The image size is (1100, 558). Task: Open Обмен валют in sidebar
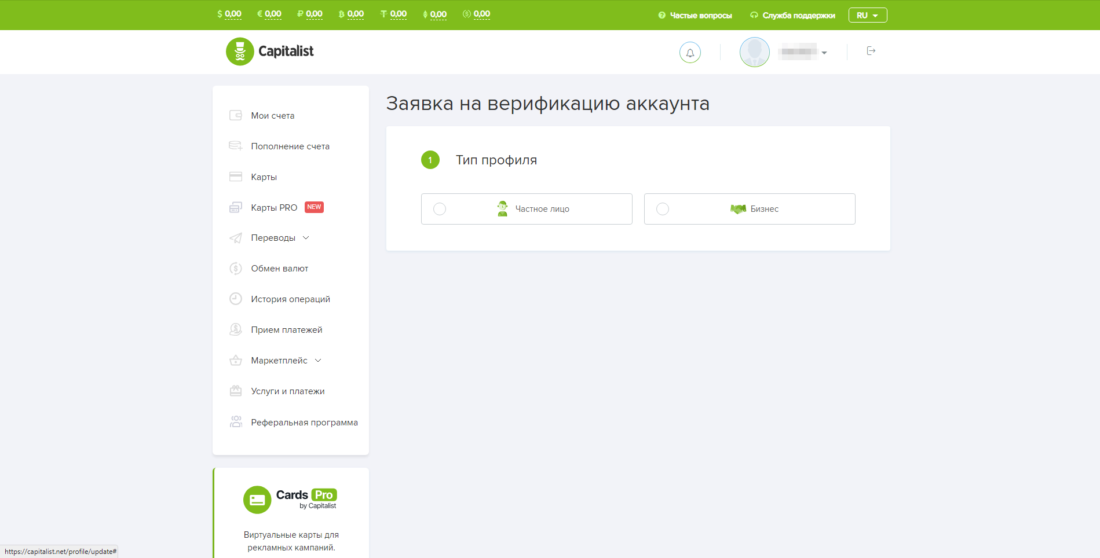(x=279, y=269)
